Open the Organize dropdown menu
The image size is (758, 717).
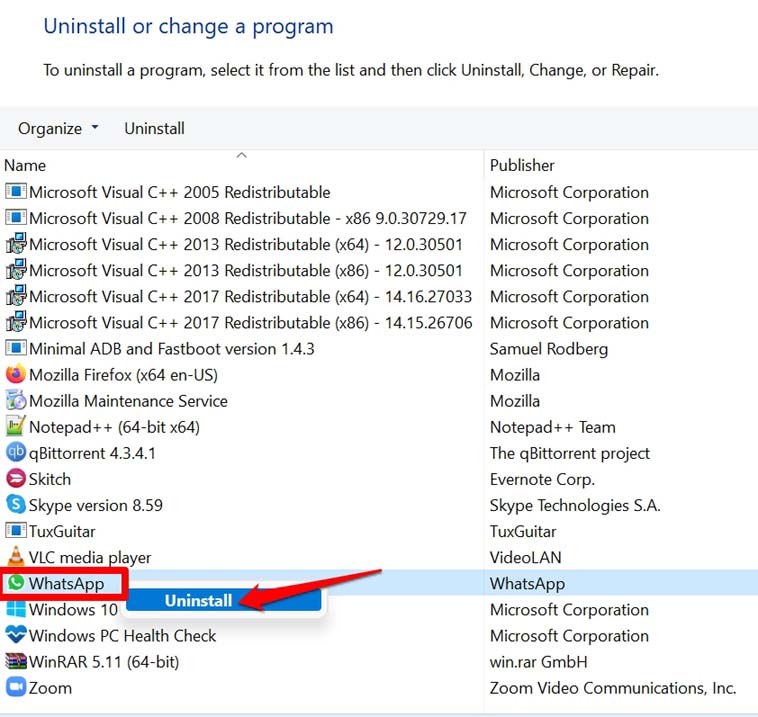coord(58,129)
